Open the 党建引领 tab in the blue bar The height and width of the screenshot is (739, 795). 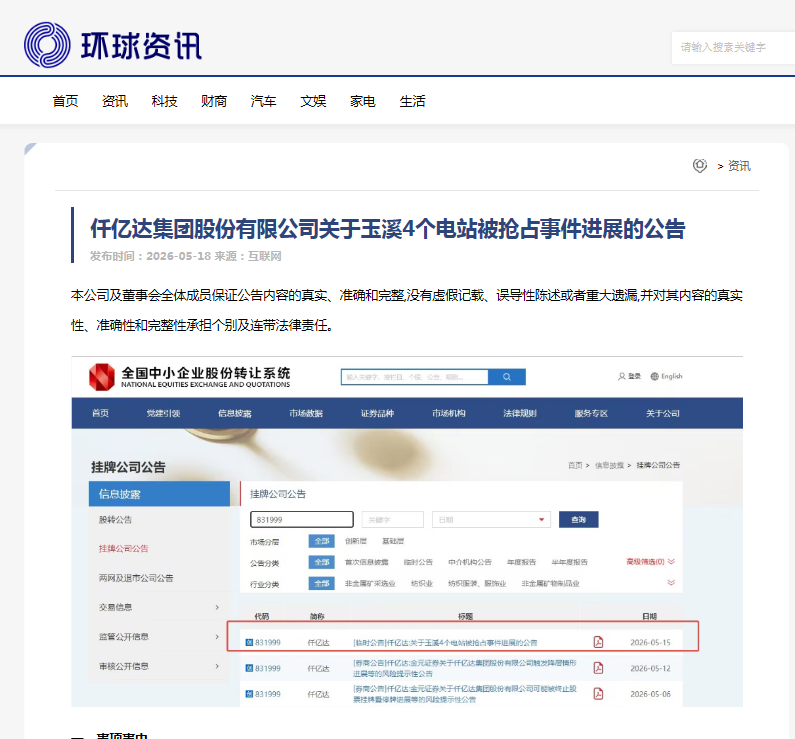[163, 413]
